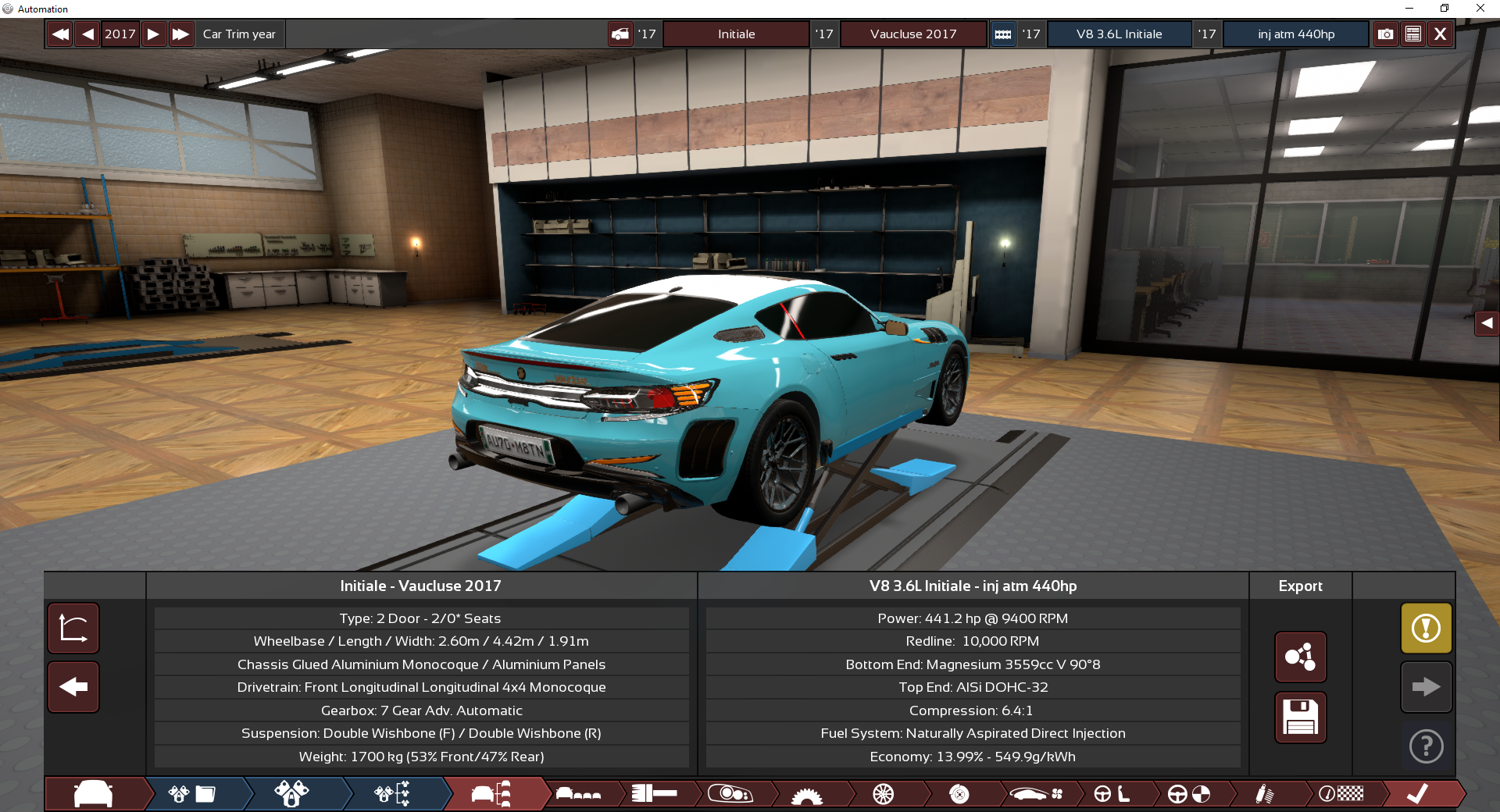This screenshot has width=1500, height=812.
Task: Open the final checkmark summary tab
Action: [1418, 794]
